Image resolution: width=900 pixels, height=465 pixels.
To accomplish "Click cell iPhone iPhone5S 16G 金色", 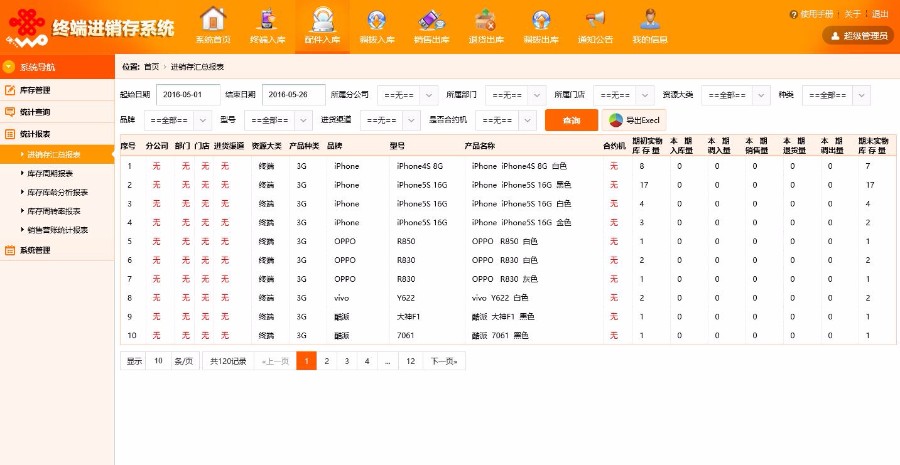I will click(522, 223).
